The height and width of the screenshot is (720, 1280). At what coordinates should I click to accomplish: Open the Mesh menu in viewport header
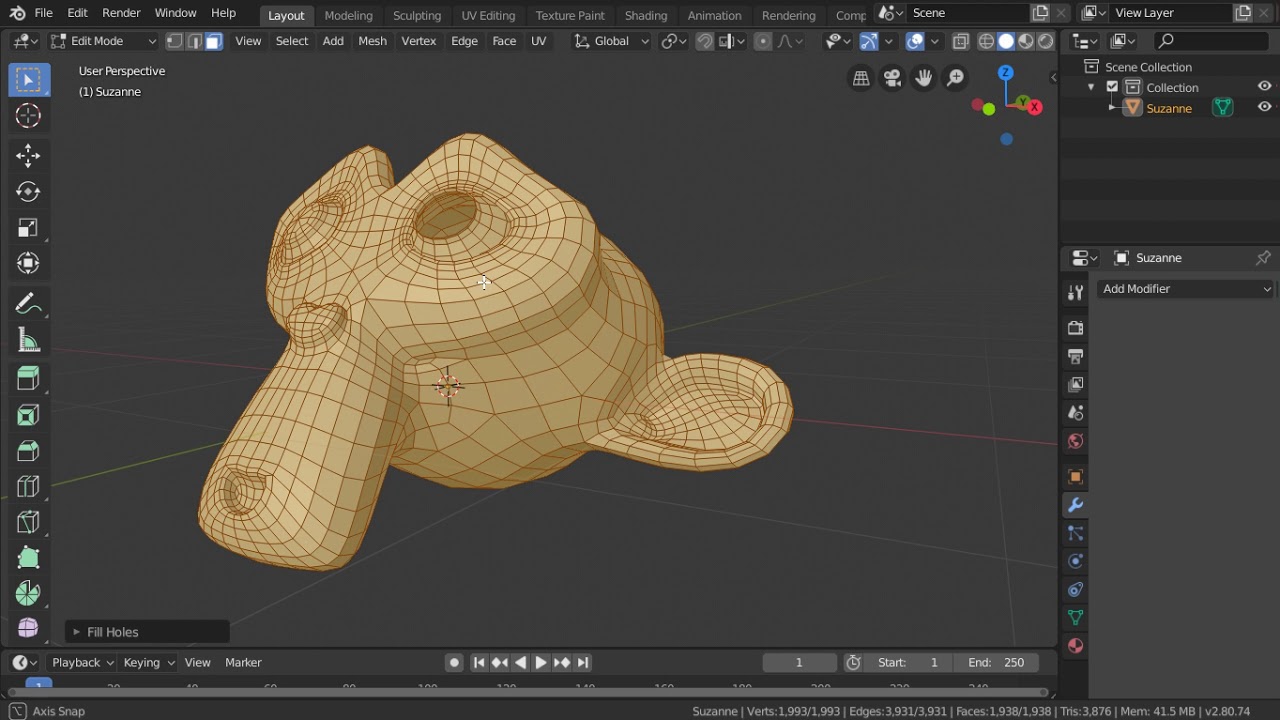pos(372,41)
